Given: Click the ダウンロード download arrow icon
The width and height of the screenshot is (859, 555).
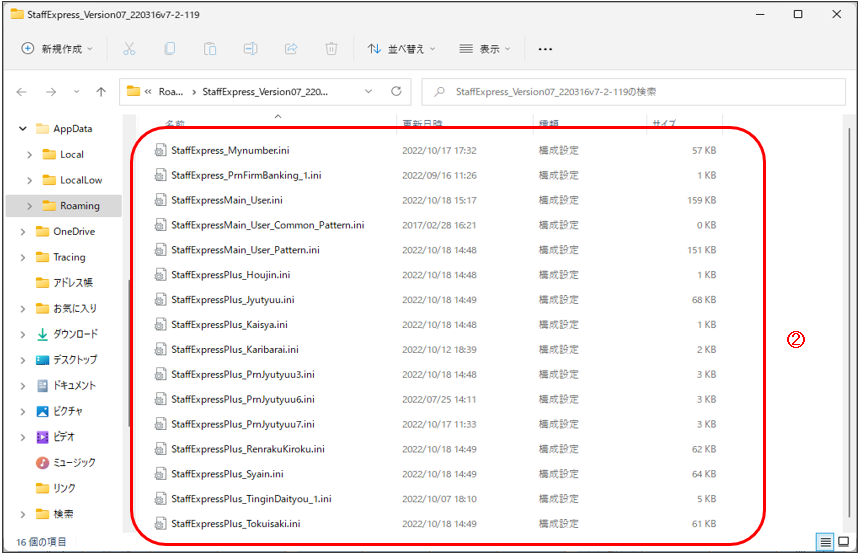Looking at the screenshot, I should 42,334.
